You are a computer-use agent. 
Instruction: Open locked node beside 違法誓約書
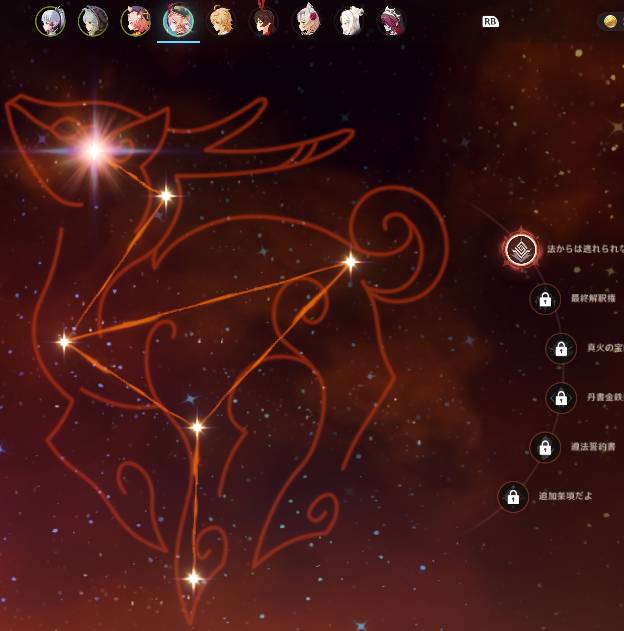[545, 447]
